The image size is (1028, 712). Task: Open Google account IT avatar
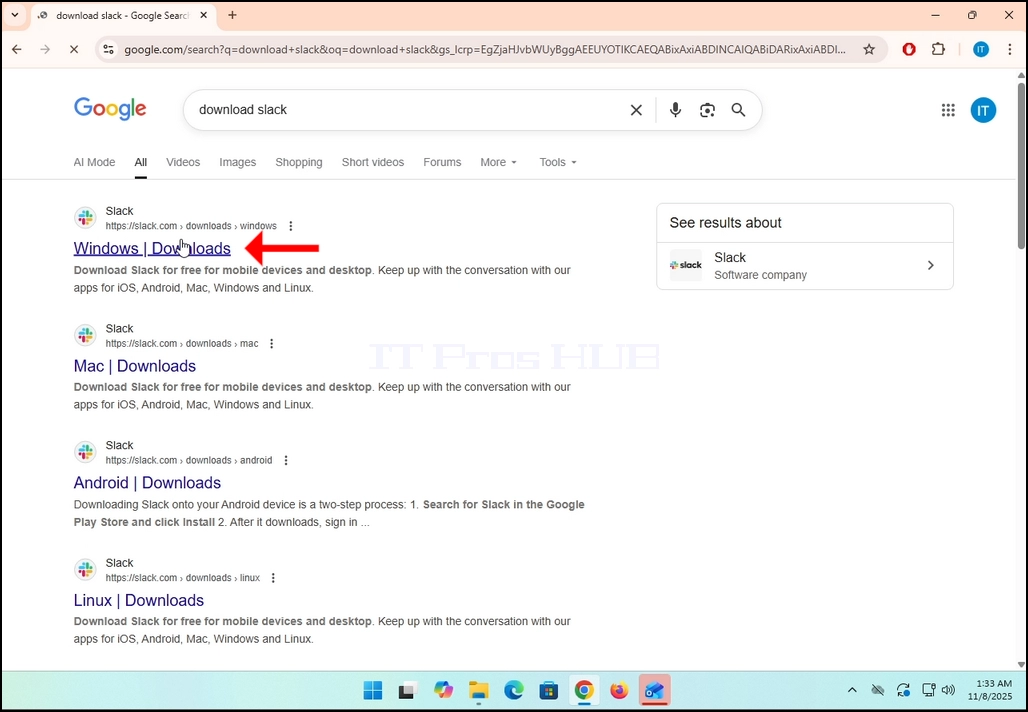coord(983,110)
